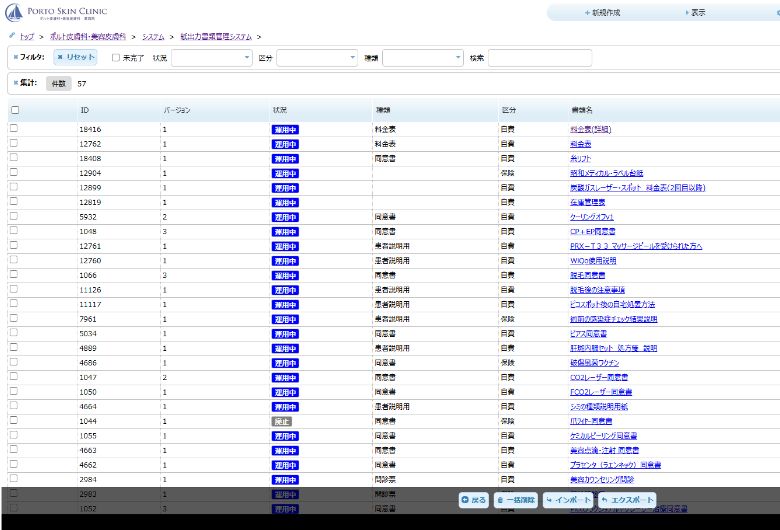Open the document link in row ID 5034
This screenshot has width=780, height=530.
coord(588,334)
